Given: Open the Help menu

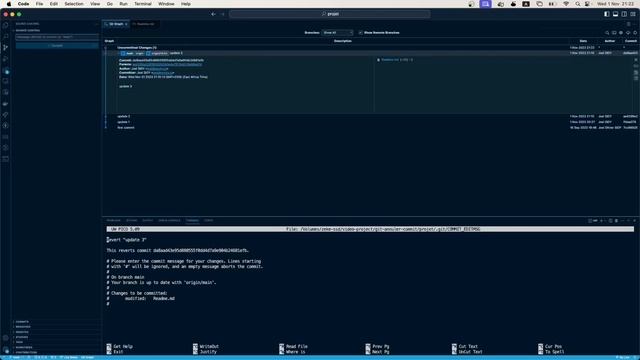Looking at the screenshot, I should click(186, 4).
